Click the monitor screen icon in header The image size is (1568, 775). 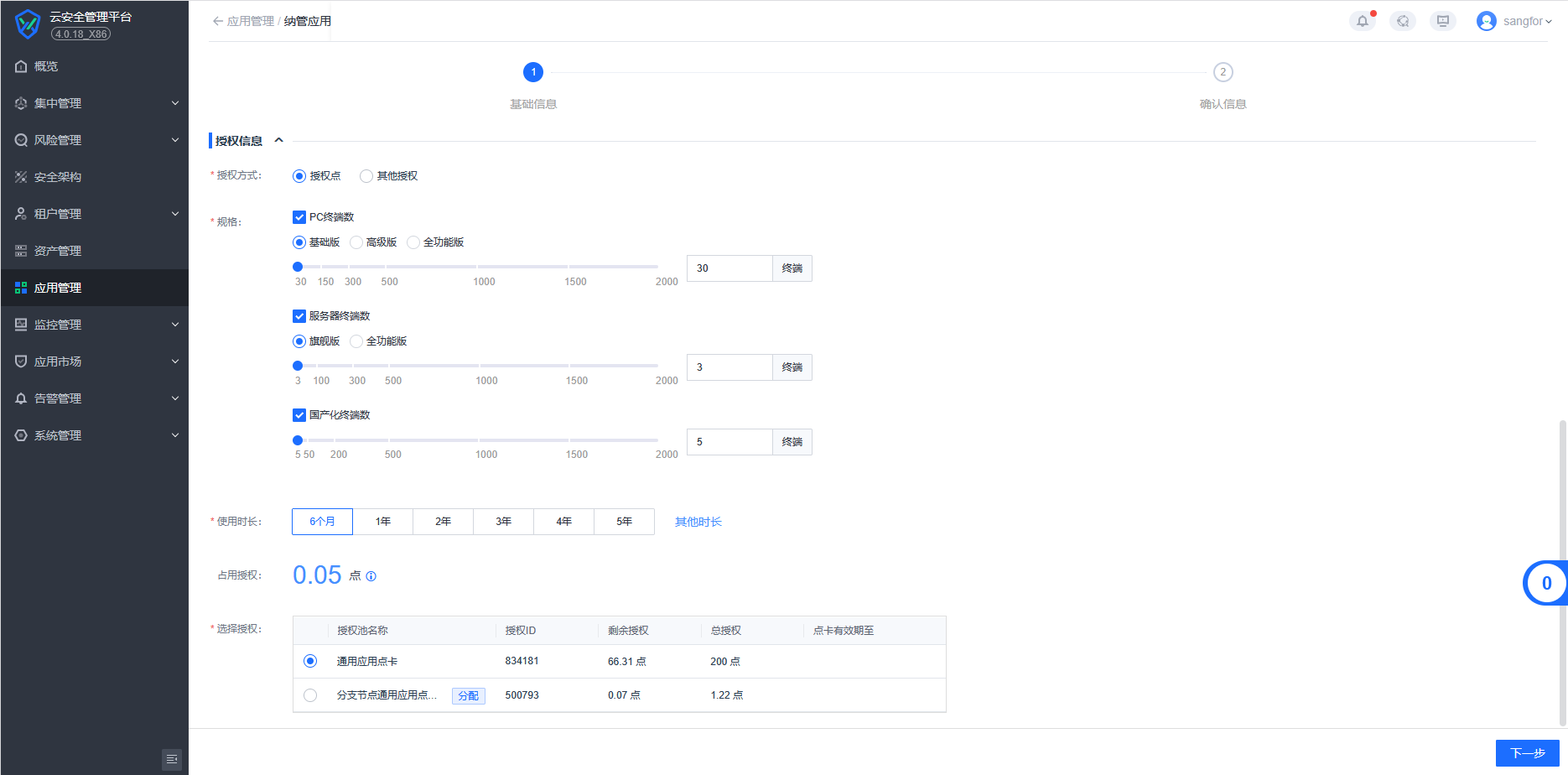[1442, 21]
